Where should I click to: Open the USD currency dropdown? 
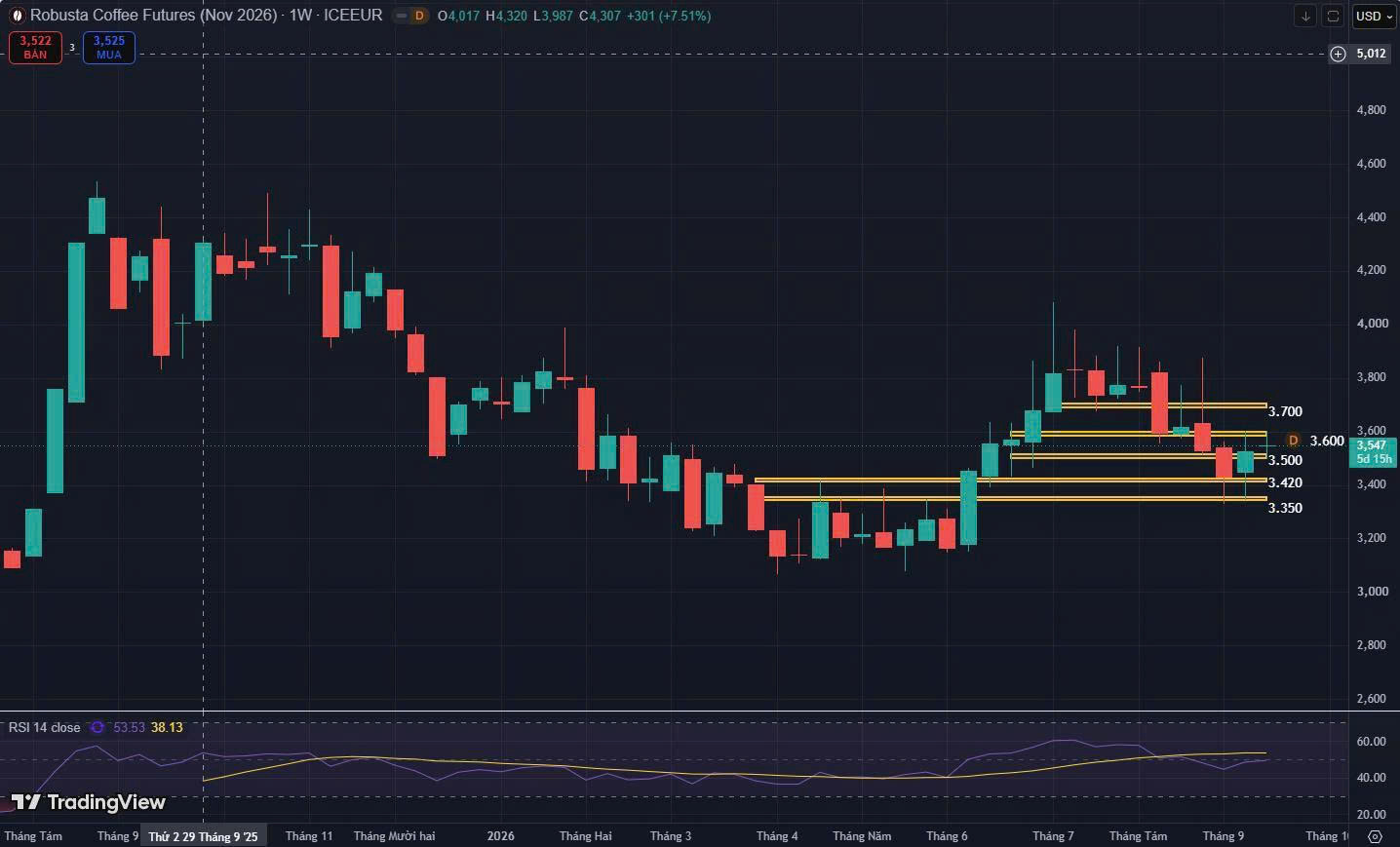1374,16
